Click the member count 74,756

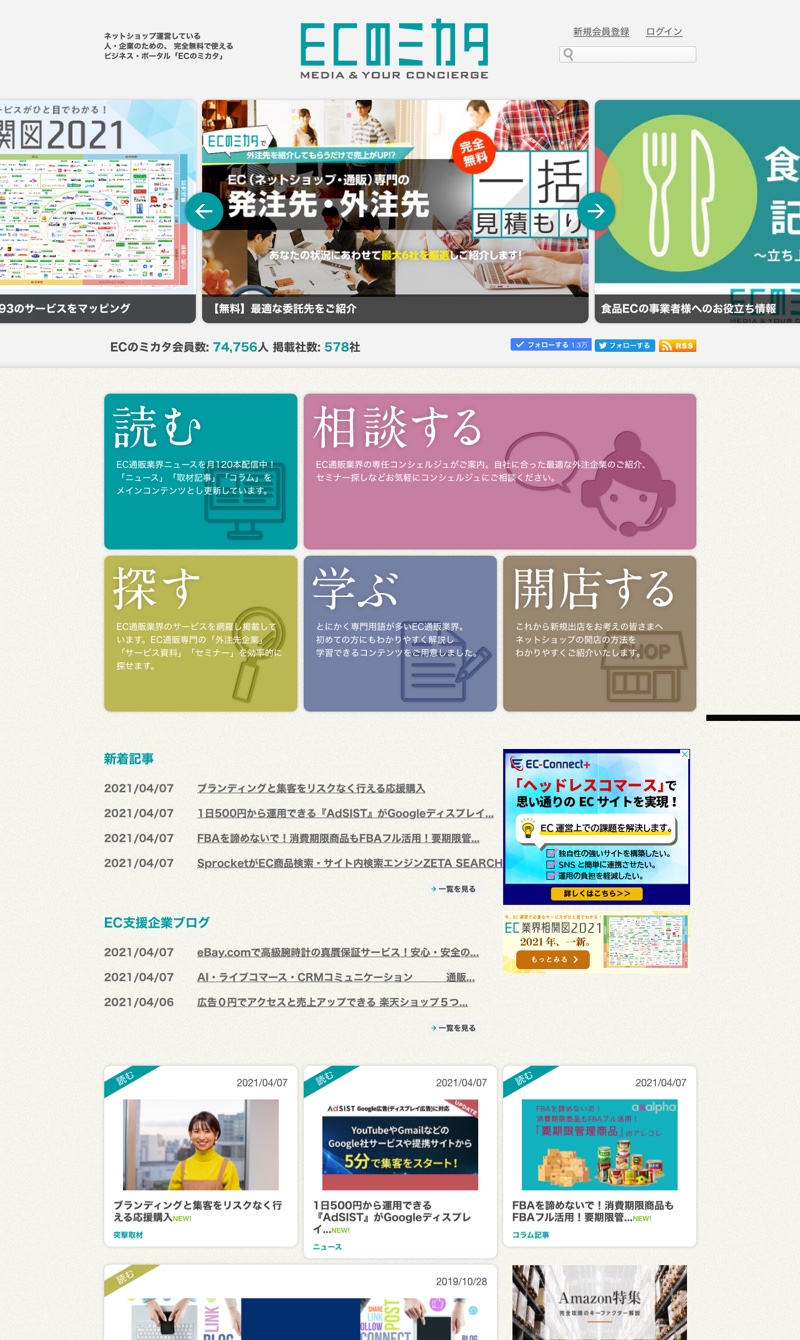[x=235, y=347]
